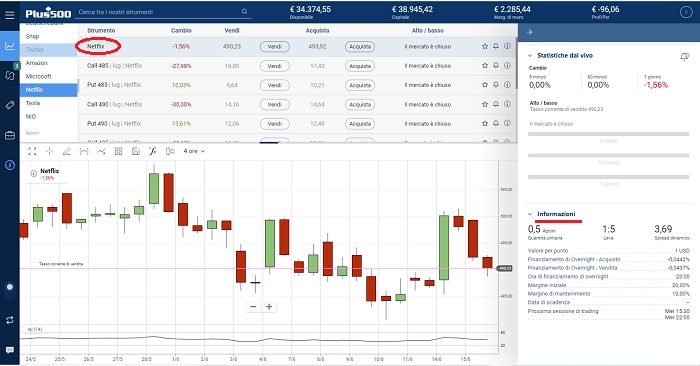This screenshot has height=366, width=700.
Task: Sort by Cambio column header
Action: click(181, 30)
